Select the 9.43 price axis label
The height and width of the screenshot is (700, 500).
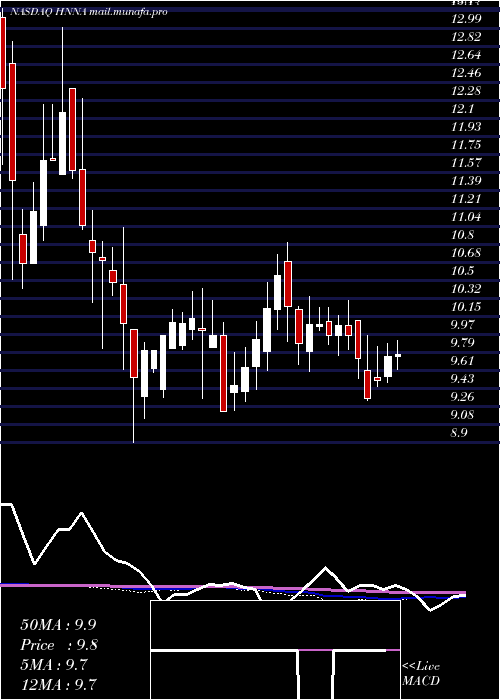coord(462,379)
